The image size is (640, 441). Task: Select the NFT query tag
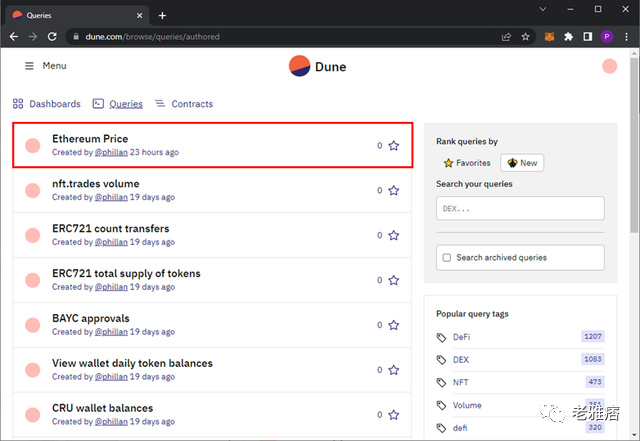[460, 383]
